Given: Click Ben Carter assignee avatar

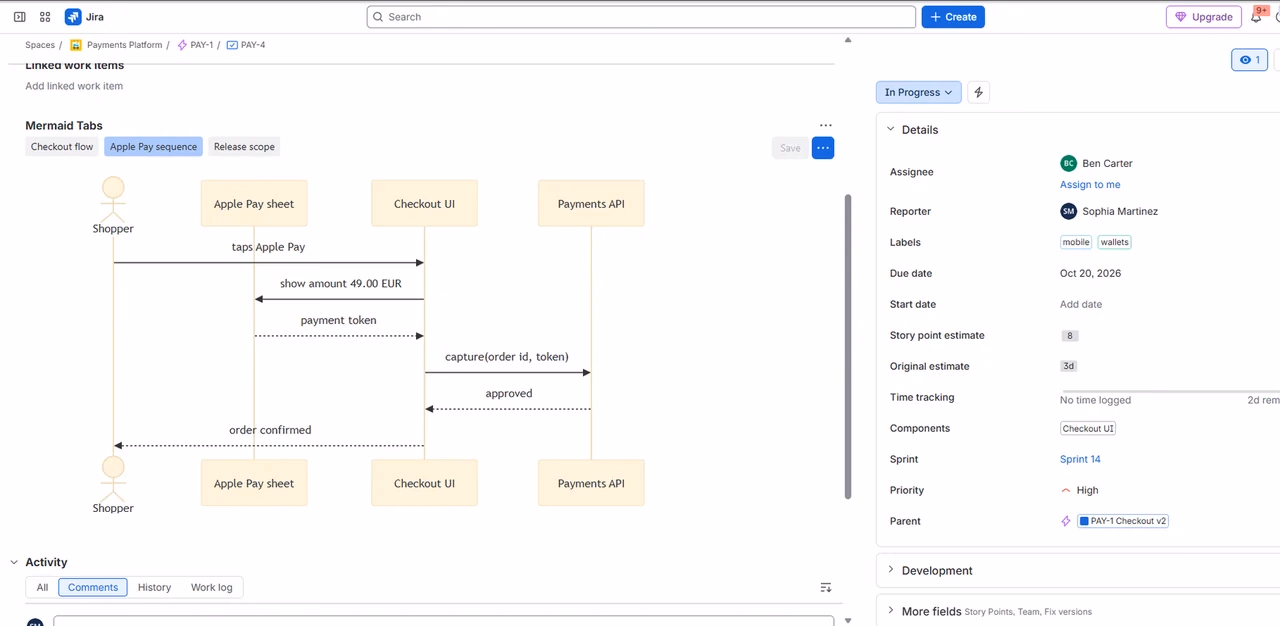Looking at the screenshot, I should 1069,163.
